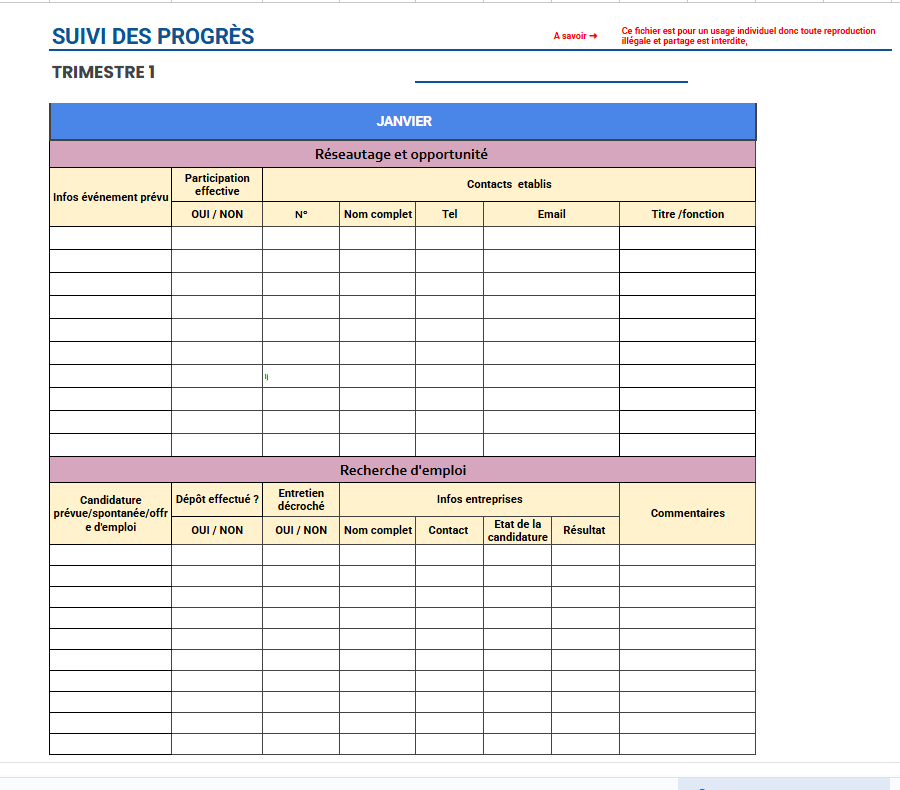Click the Commentaires column header
This screenshot has width=900, height=790.
click(687, 512)
